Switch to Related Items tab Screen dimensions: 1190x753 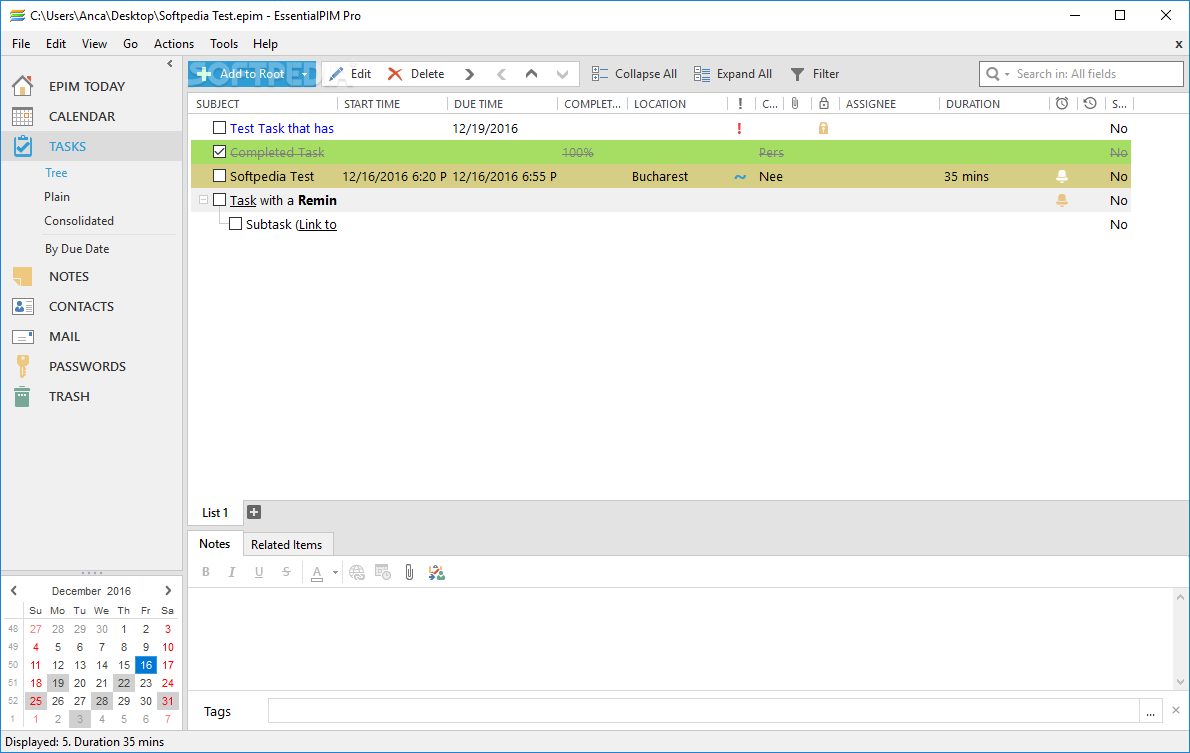pos(286,544)
